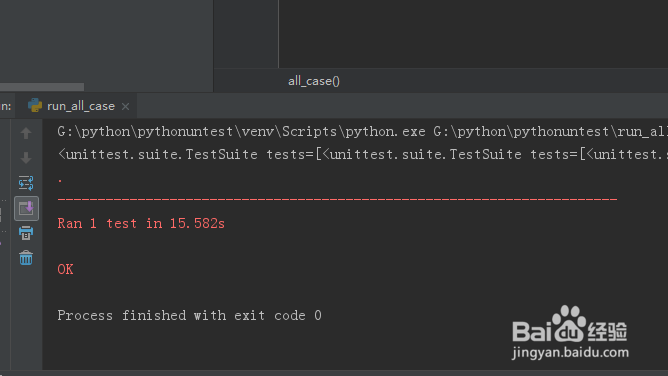Screen dimensions: 668x376
Task: Click the 'Ran 1 test in 15.582s' line
Action: click(141, 224)
